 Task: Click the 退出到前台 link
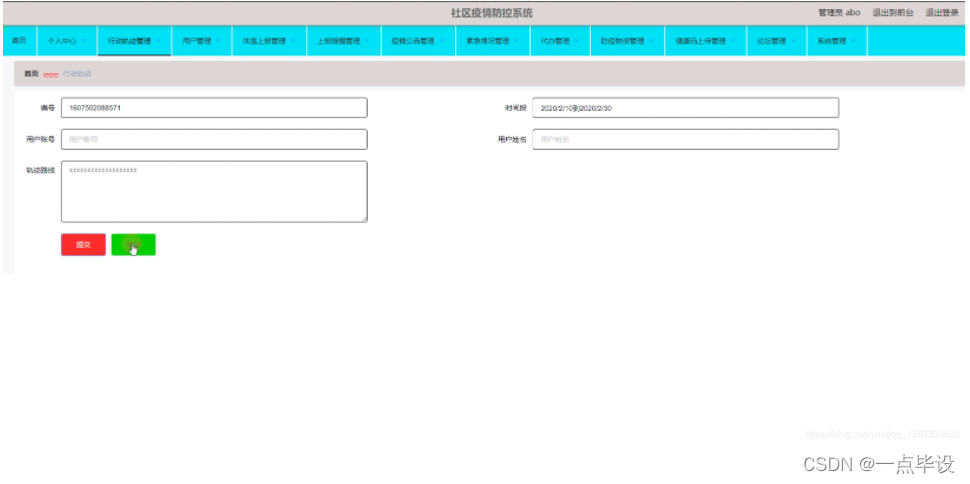coord(893,12)
